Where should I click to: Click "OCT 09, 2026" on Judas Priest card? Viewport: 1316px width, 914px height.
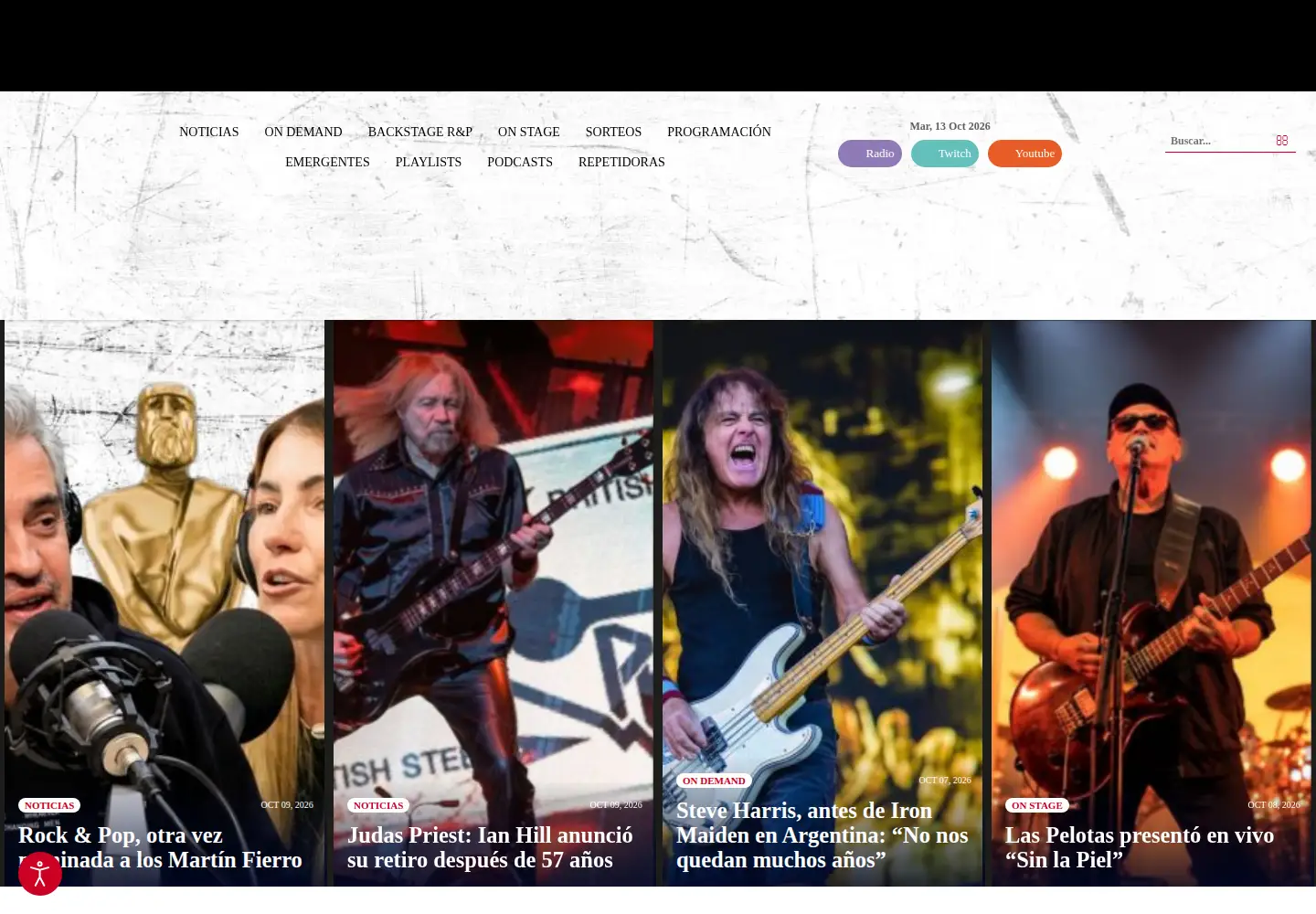616,805
